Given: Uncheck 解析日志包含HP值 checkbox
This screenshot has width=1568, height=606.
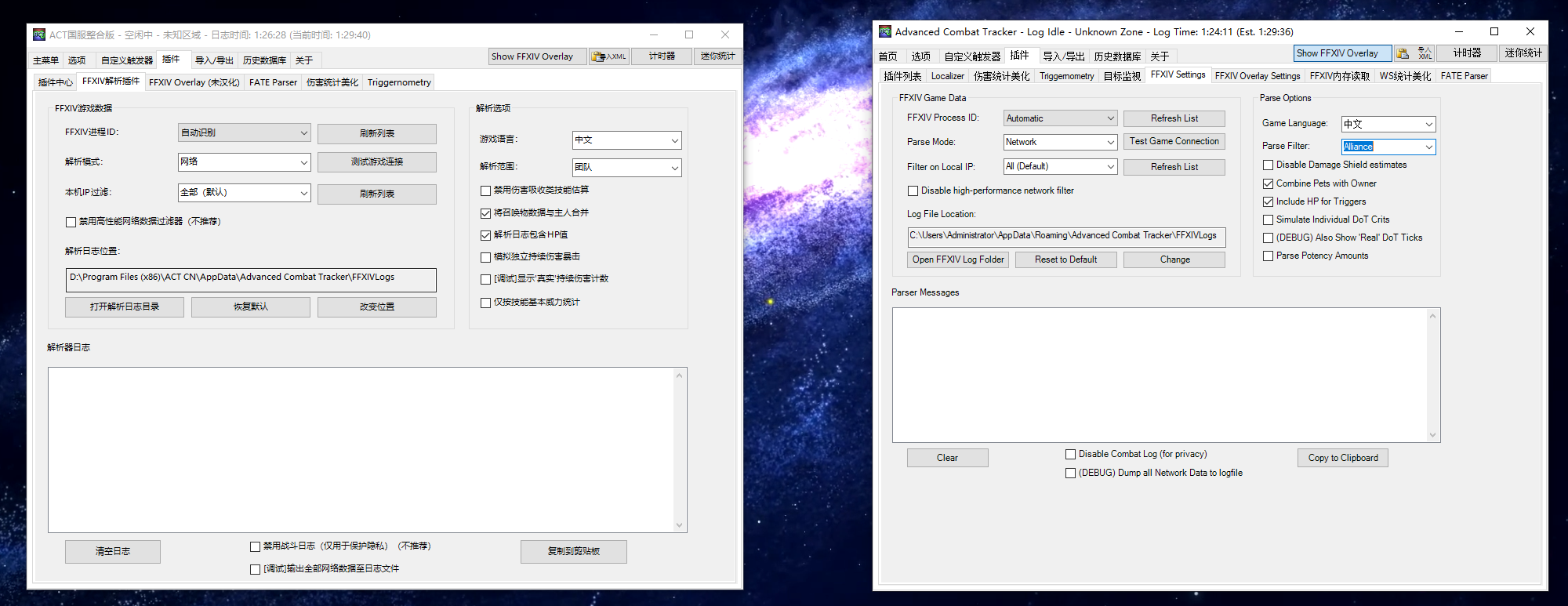Looking at the screenshot, I should [485, 235].
